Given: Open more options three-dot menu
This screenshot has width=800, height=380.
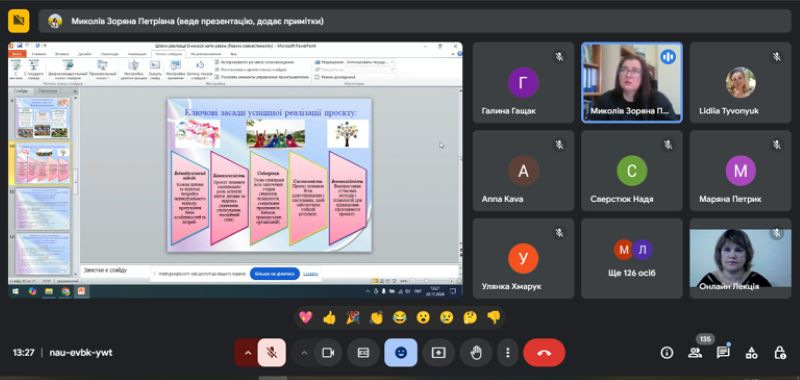Looking at the screenshot, I should click(x=507, y=352).
